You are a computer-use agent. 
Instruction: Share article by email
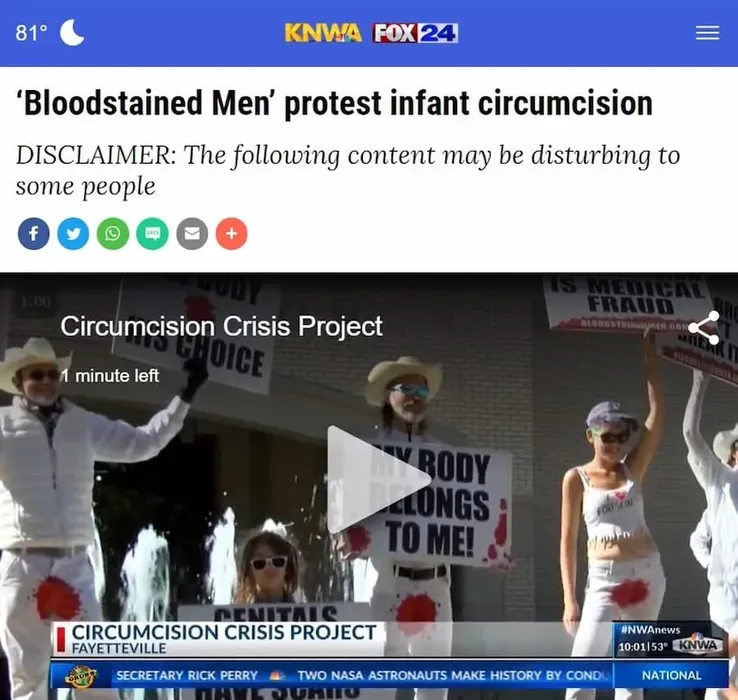[x=192, y=233]
